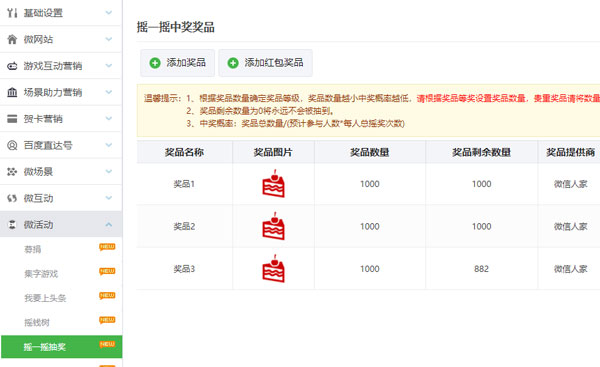Click the 奖品提供商 column header
The width and height of the screenshot is (600, 367).
click(571, 152)
